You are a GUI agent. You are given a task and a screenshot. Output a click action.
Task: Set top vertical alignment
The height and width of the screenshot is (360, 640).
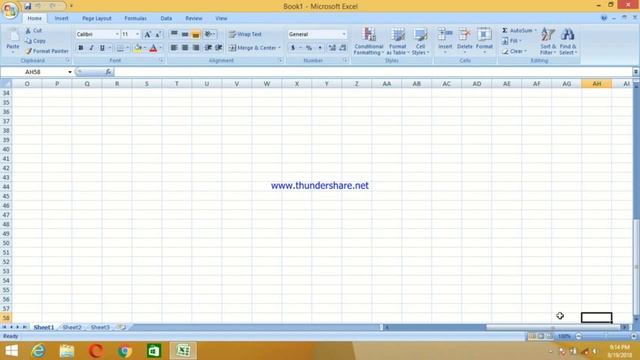tap(174, 34)
